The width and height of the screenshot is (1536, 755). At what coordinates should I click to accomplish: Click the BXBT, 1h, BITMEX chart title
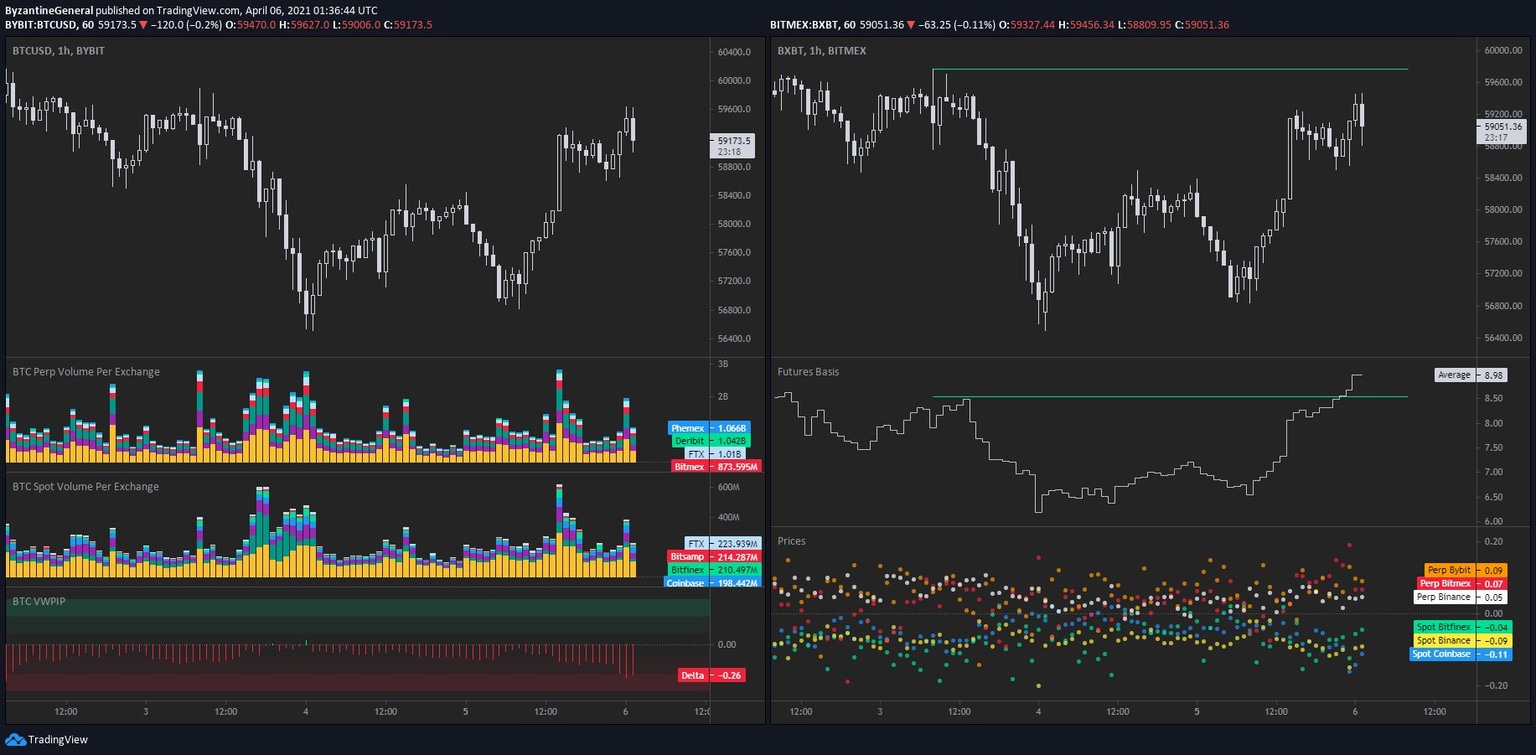pos(822,50)
